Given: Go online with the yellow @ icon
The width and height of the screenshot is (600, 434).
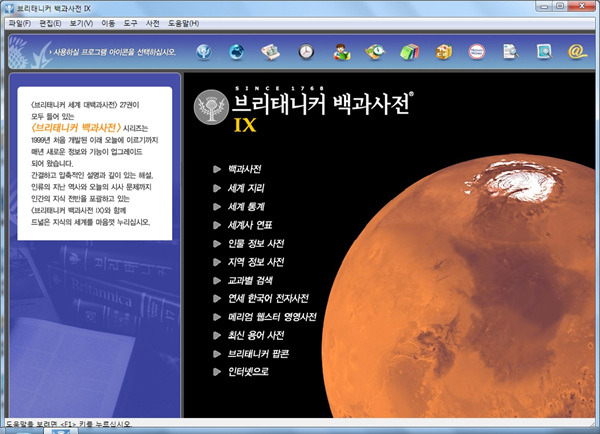Looking at the screenshot, I should 577,51.
